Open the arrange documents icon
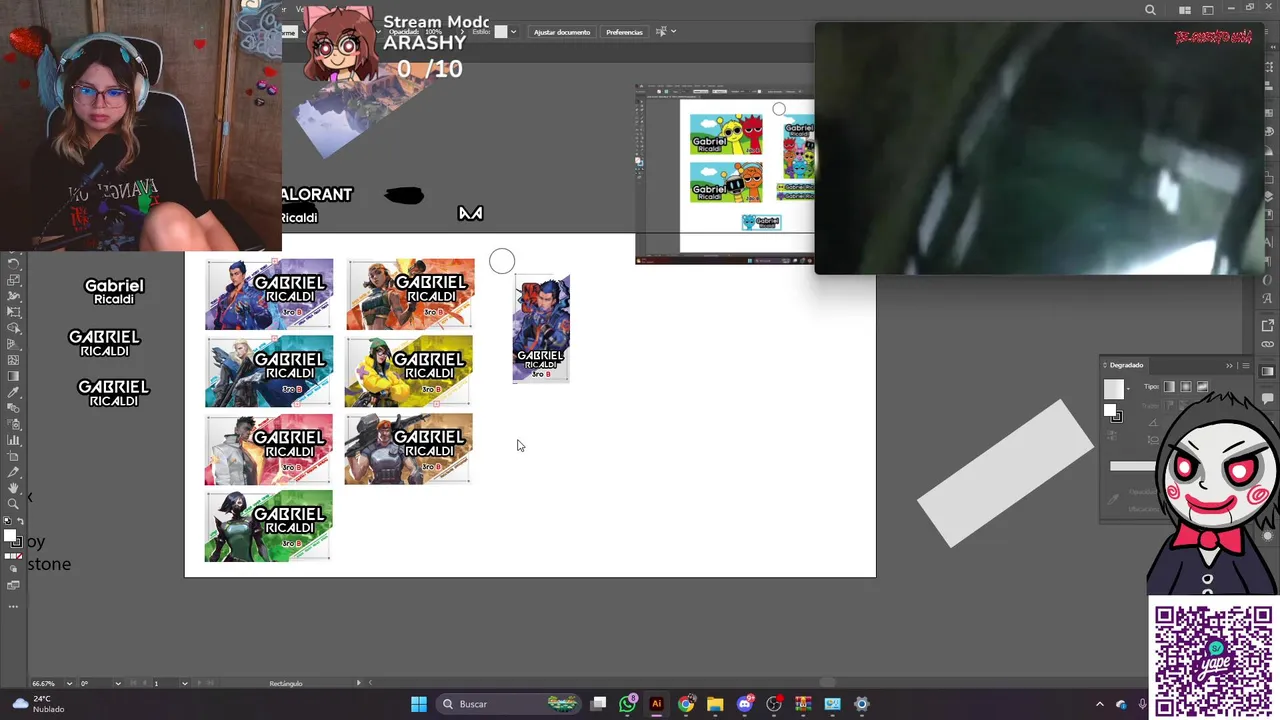1280x720 pixels. click(x=1185, y=10)
